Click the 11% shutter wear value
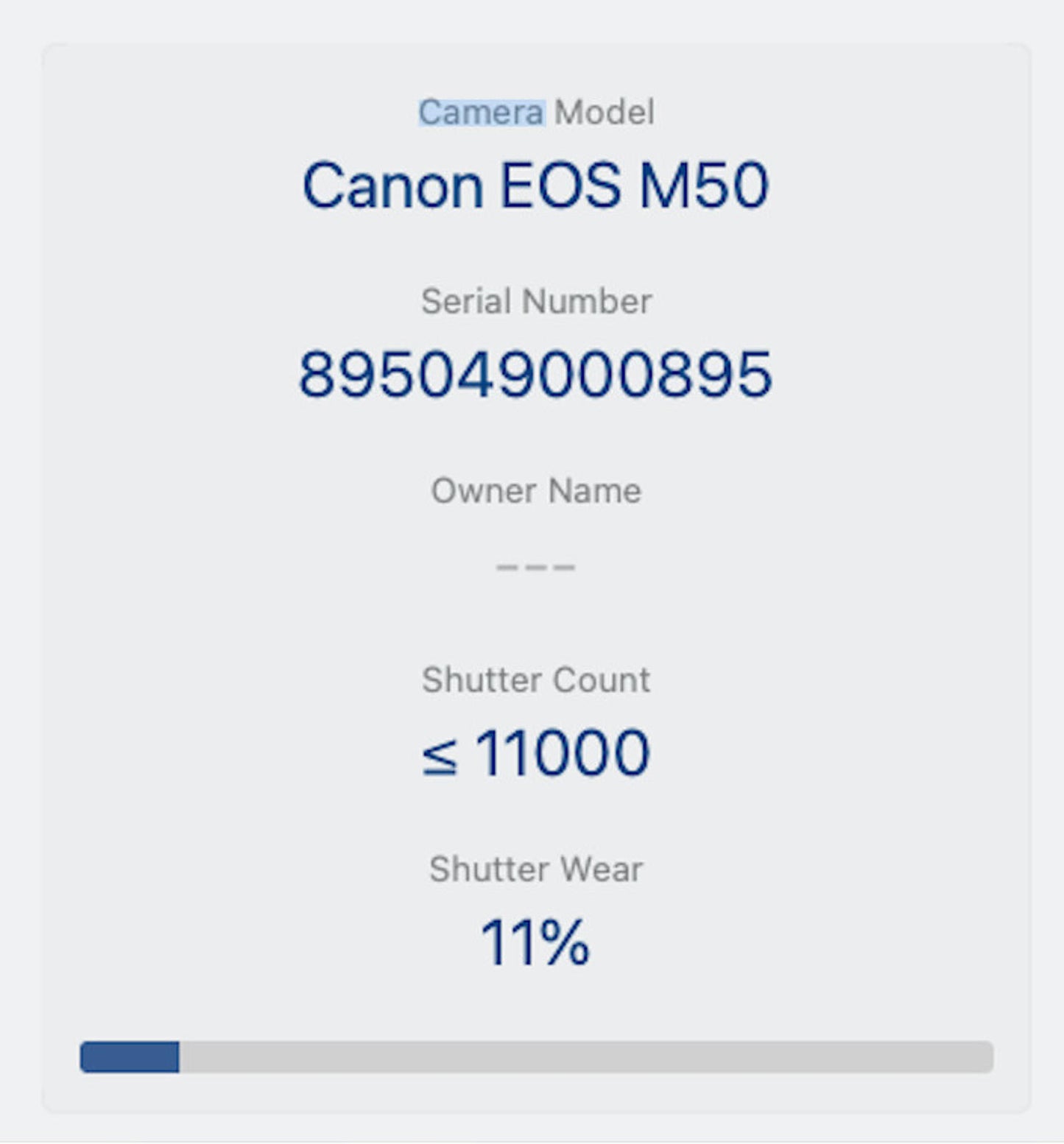The width and height of the screenshot is (1064, 1144). [535, 942]
